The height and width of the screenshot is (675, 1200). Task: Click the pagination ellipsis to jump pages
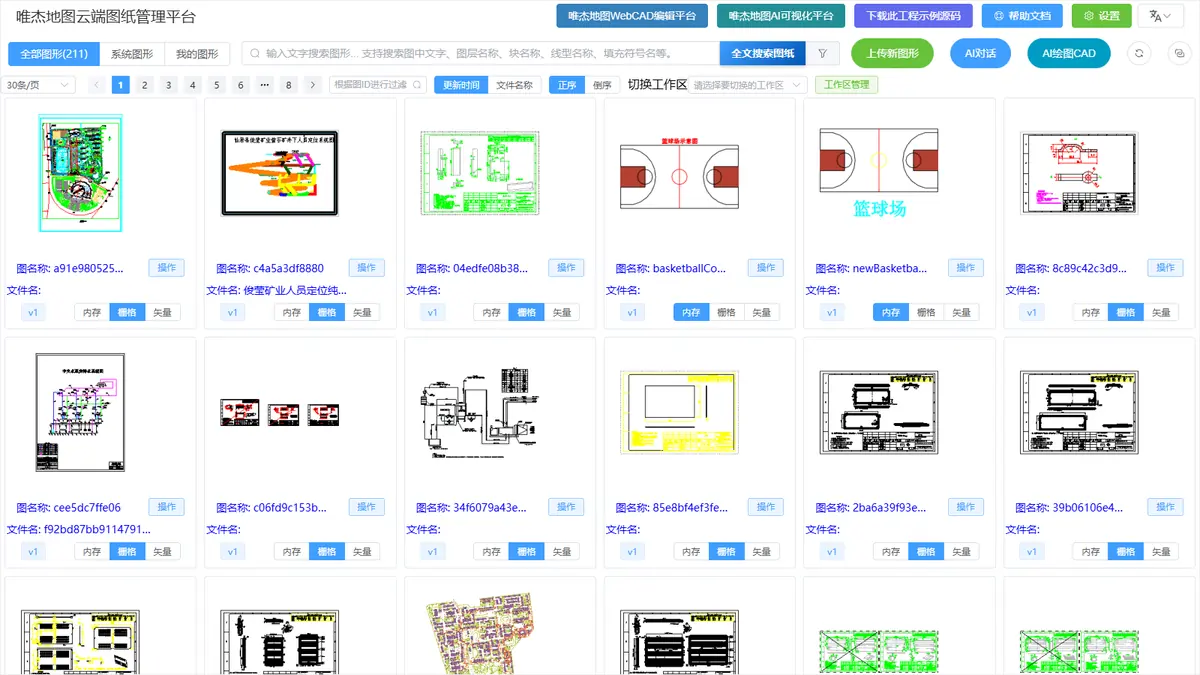tap(265, 85)
